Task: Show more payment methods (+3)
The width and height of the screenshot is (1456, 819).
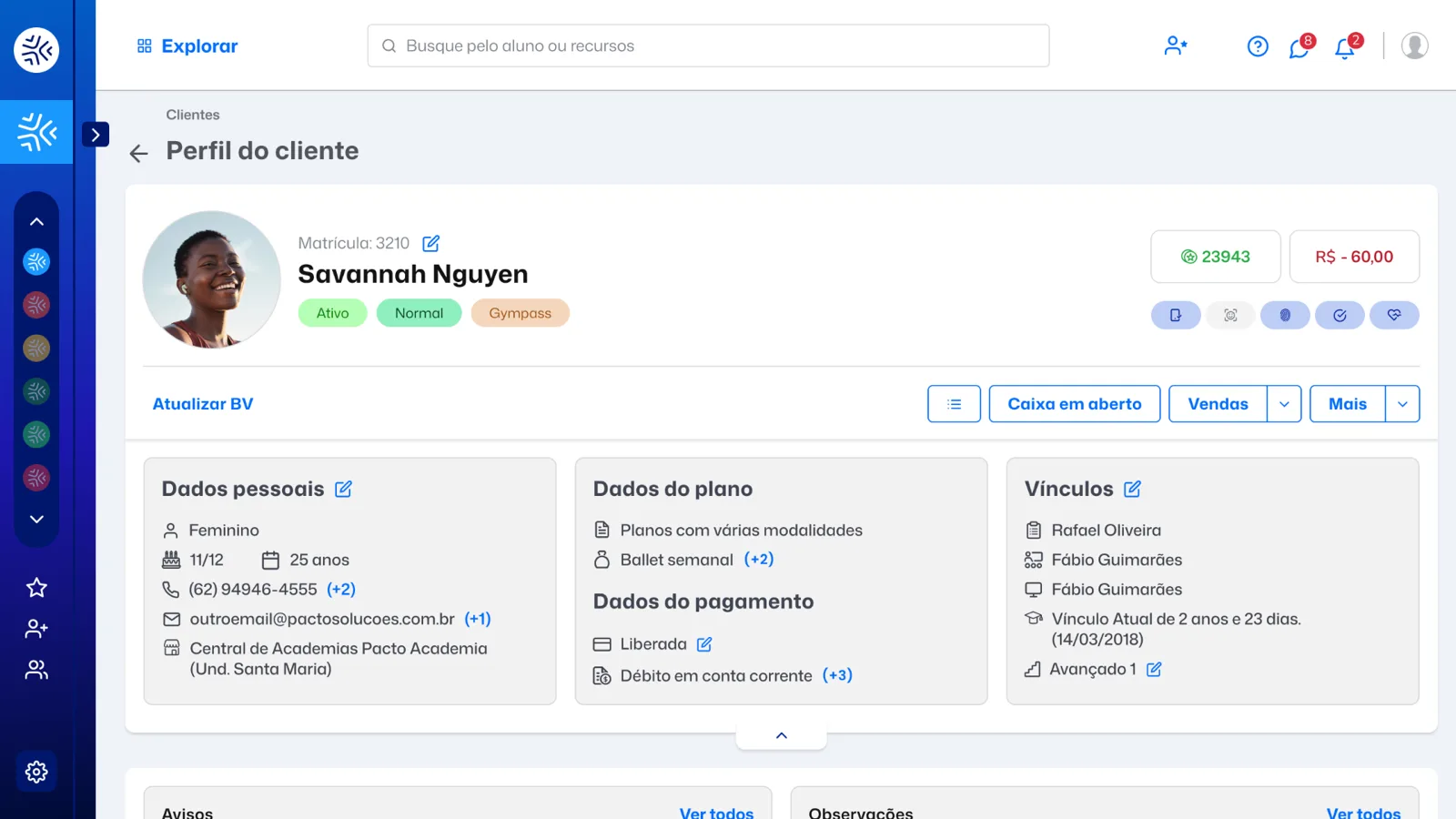Action: click(837, 675)
